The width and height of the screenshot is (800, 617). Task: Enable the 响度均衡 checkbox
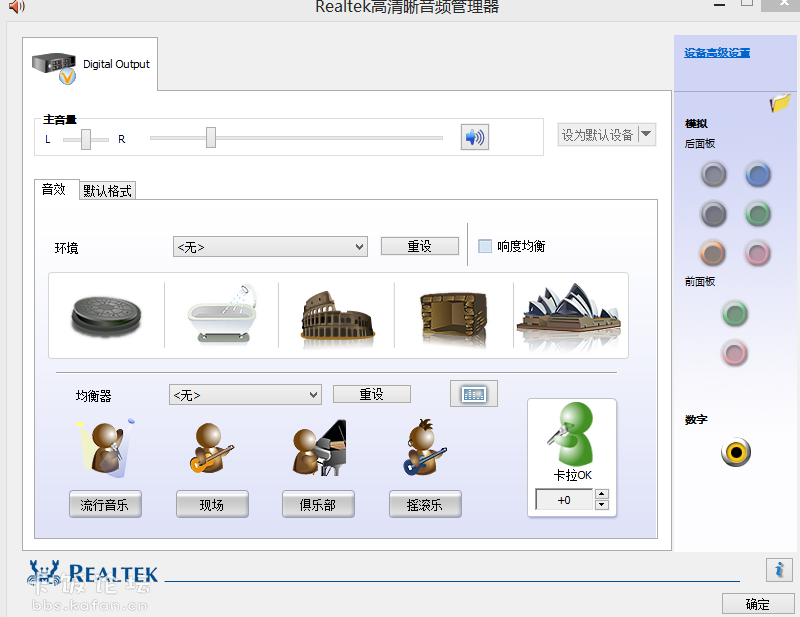(485, 246)
